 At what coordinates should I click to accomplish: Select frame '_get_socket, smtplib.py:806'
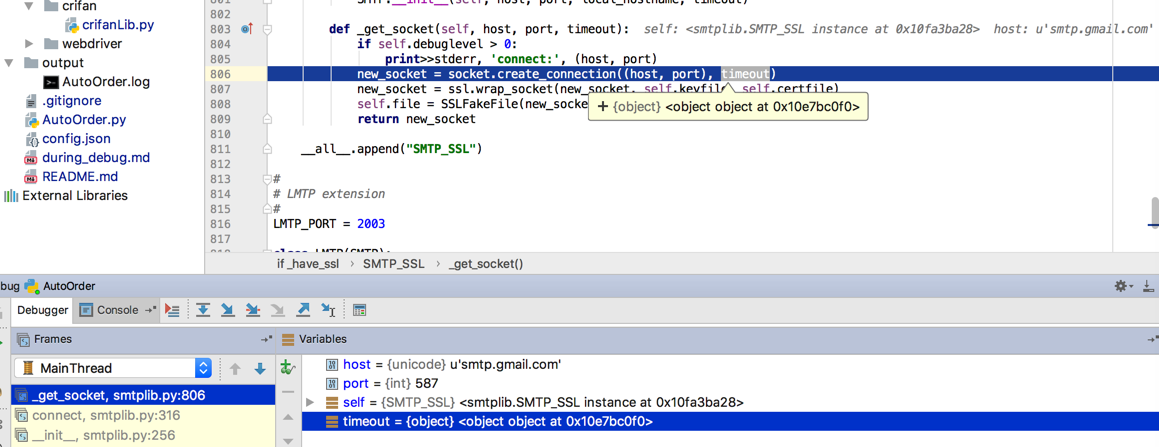[142, 395]
